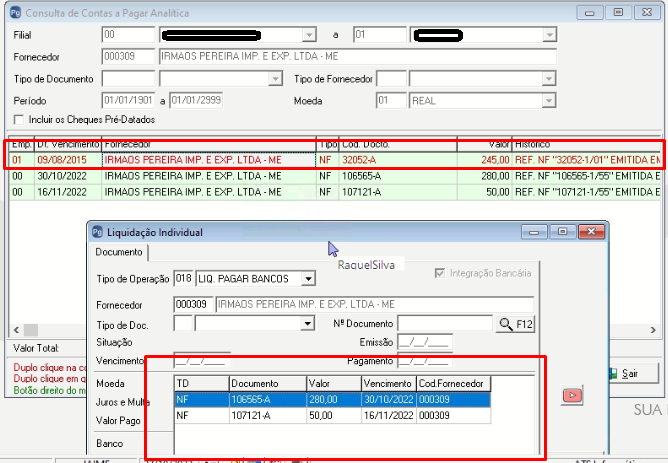
Task: Click the Tipo de Fornecedor code field
Action: tap(392, 79)
